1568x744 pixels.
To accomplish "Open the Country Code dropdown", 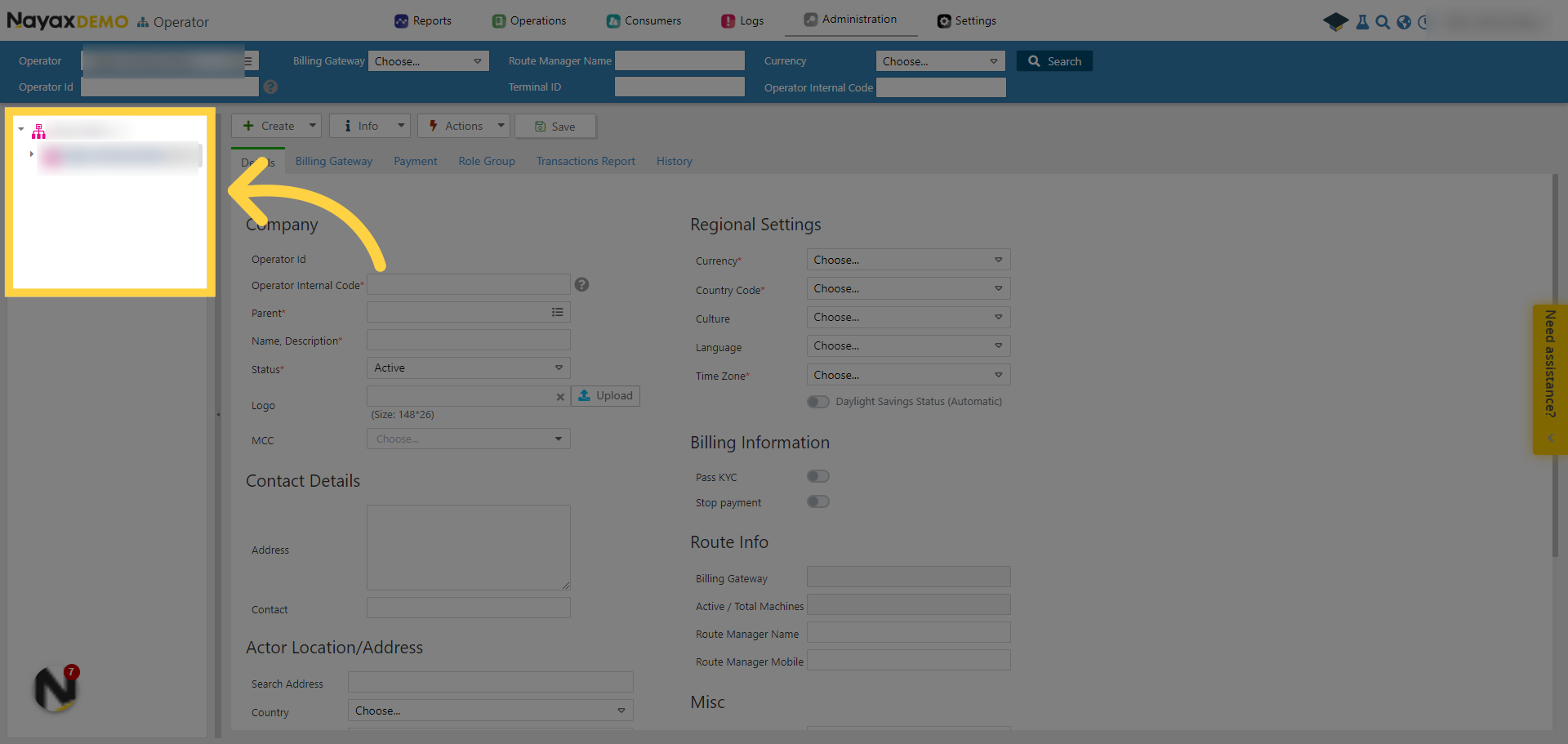I will coord(909,289).
